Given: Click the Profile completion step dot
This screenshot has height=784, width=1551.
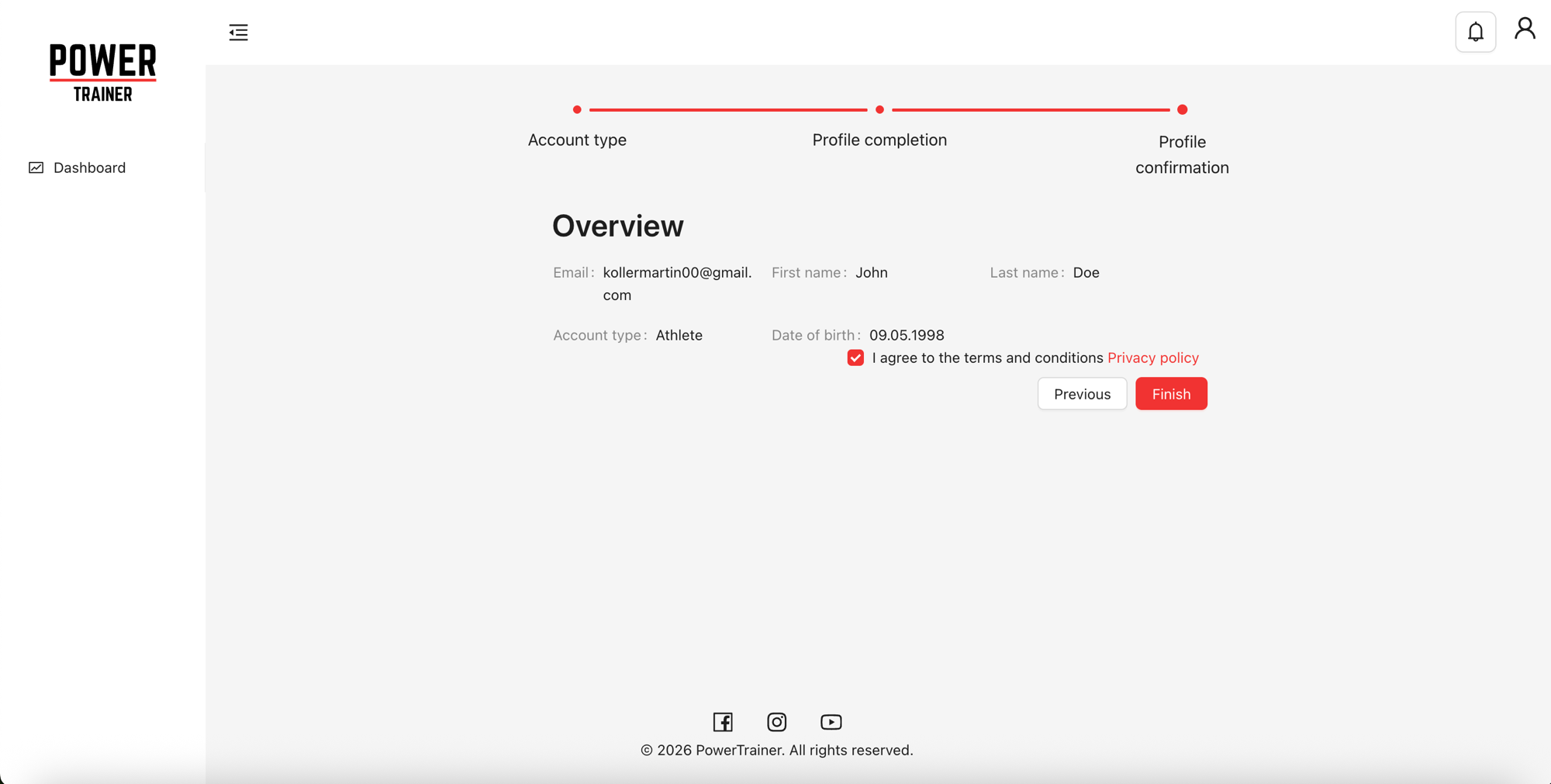Looking at the screenshot, I should tap(879, 109).
